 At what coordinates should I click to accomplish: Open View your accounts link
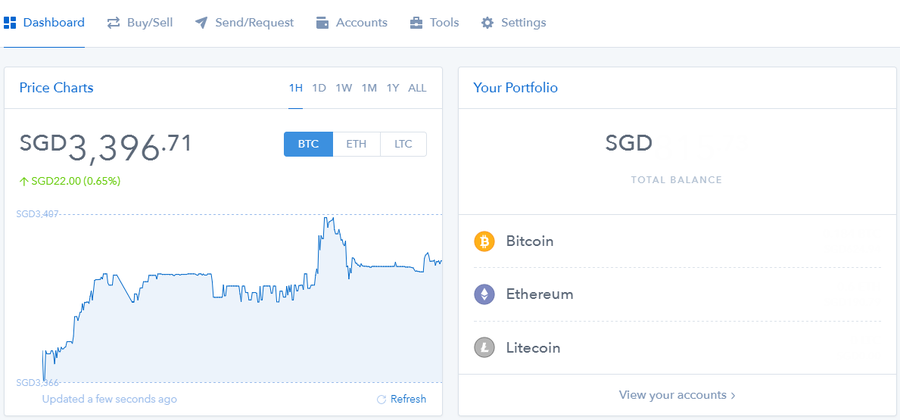pos(677,395)
